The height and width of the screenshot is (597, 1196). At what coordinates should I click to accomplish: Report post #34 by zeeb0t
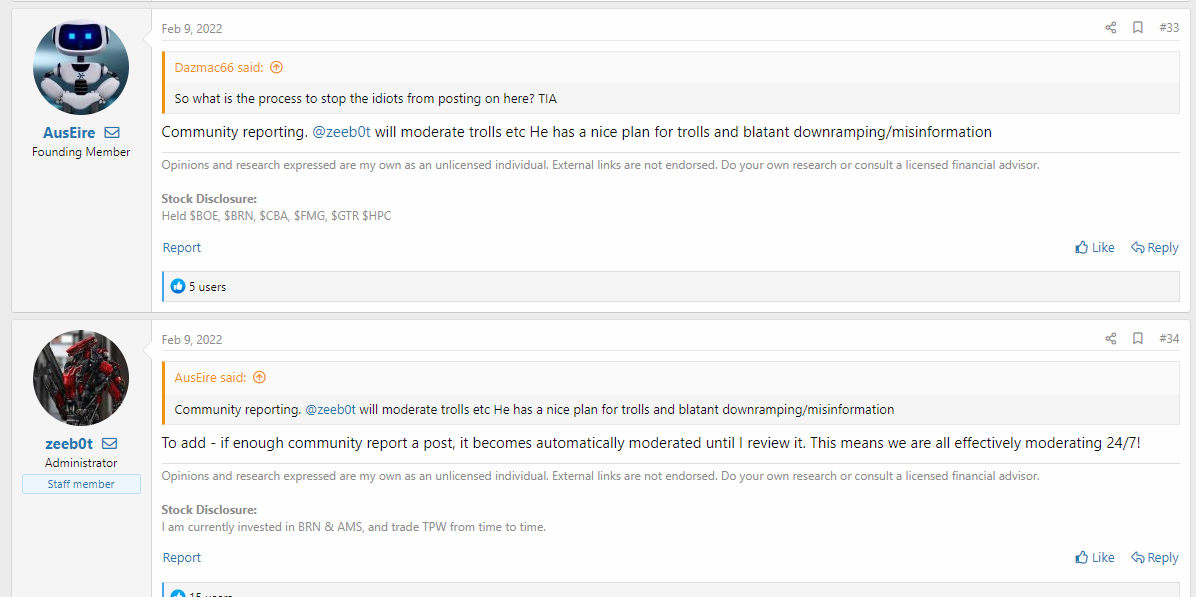pyautogui.click(x=182, y=557)
